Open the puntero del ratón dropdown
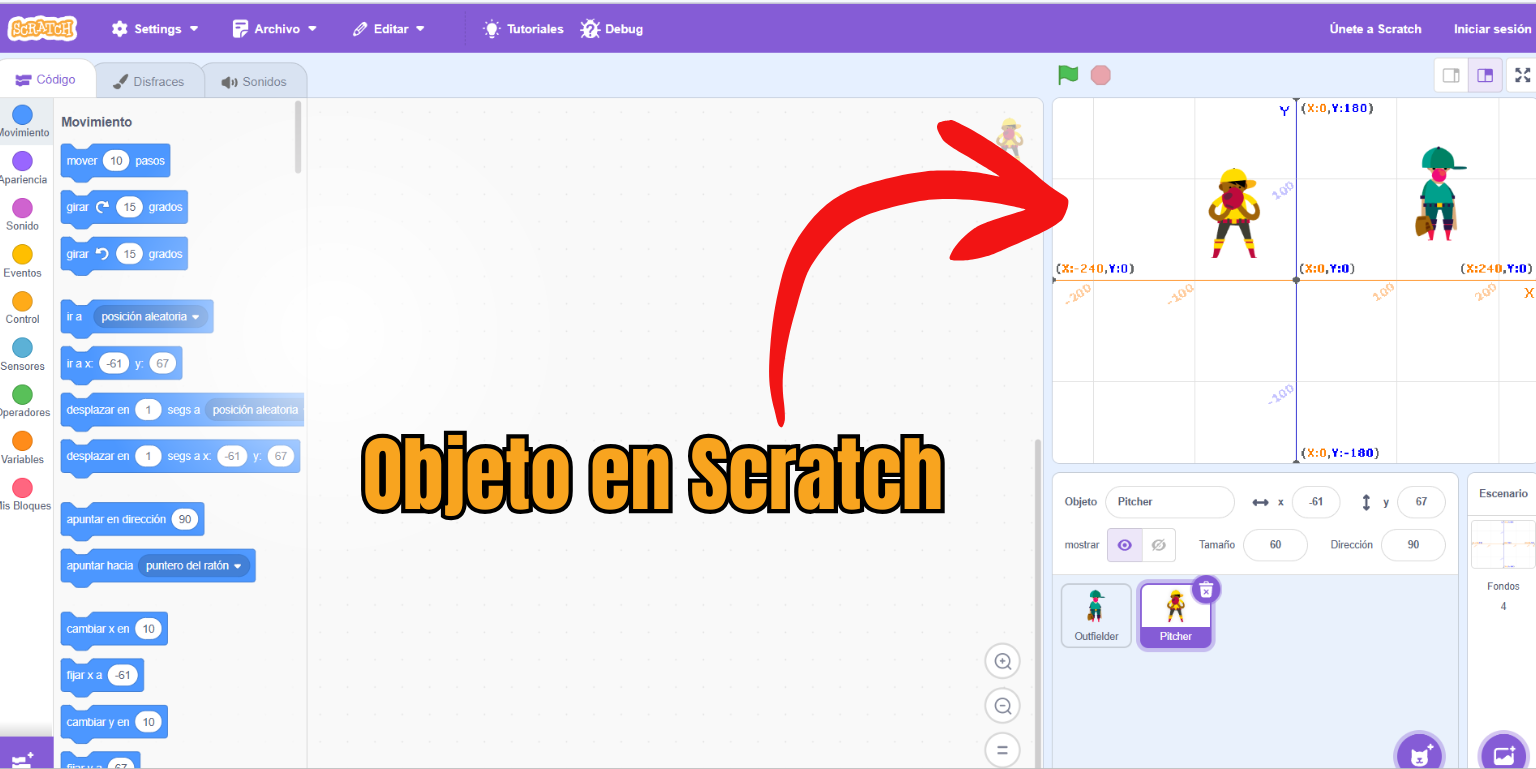1536x769 pixels. [195, 565]
